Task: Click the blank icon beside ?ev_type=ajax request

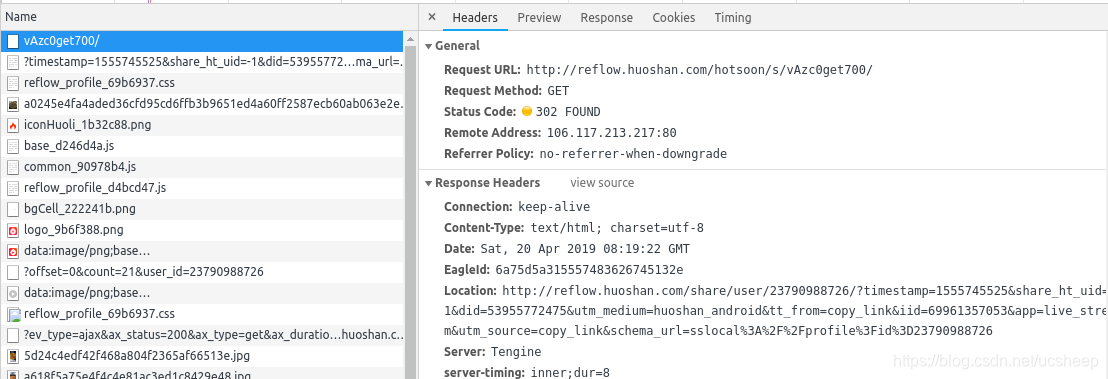Action: [13, 334]
